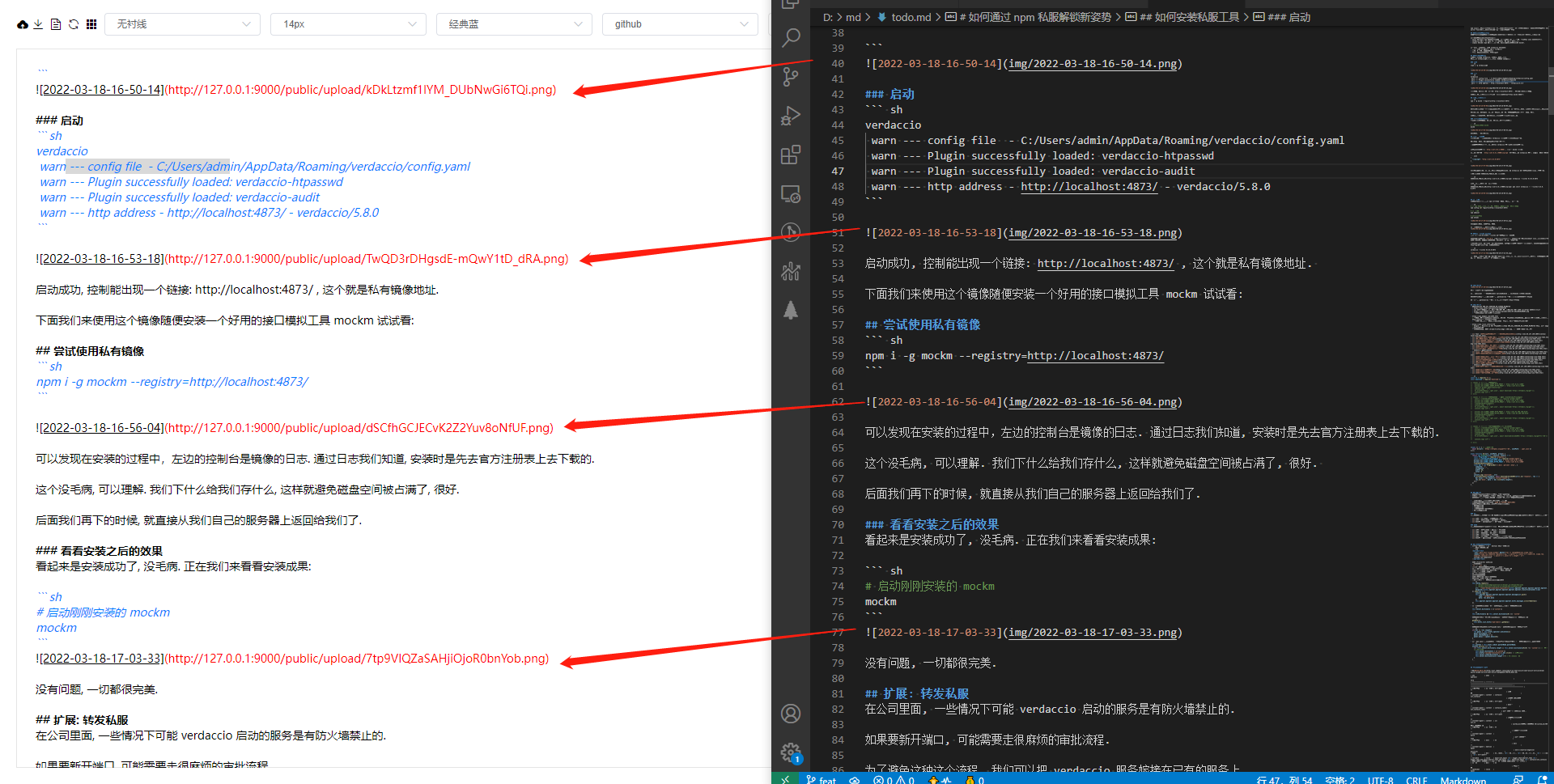Click the D: drive breadcrumb

(x=828, y=17)
